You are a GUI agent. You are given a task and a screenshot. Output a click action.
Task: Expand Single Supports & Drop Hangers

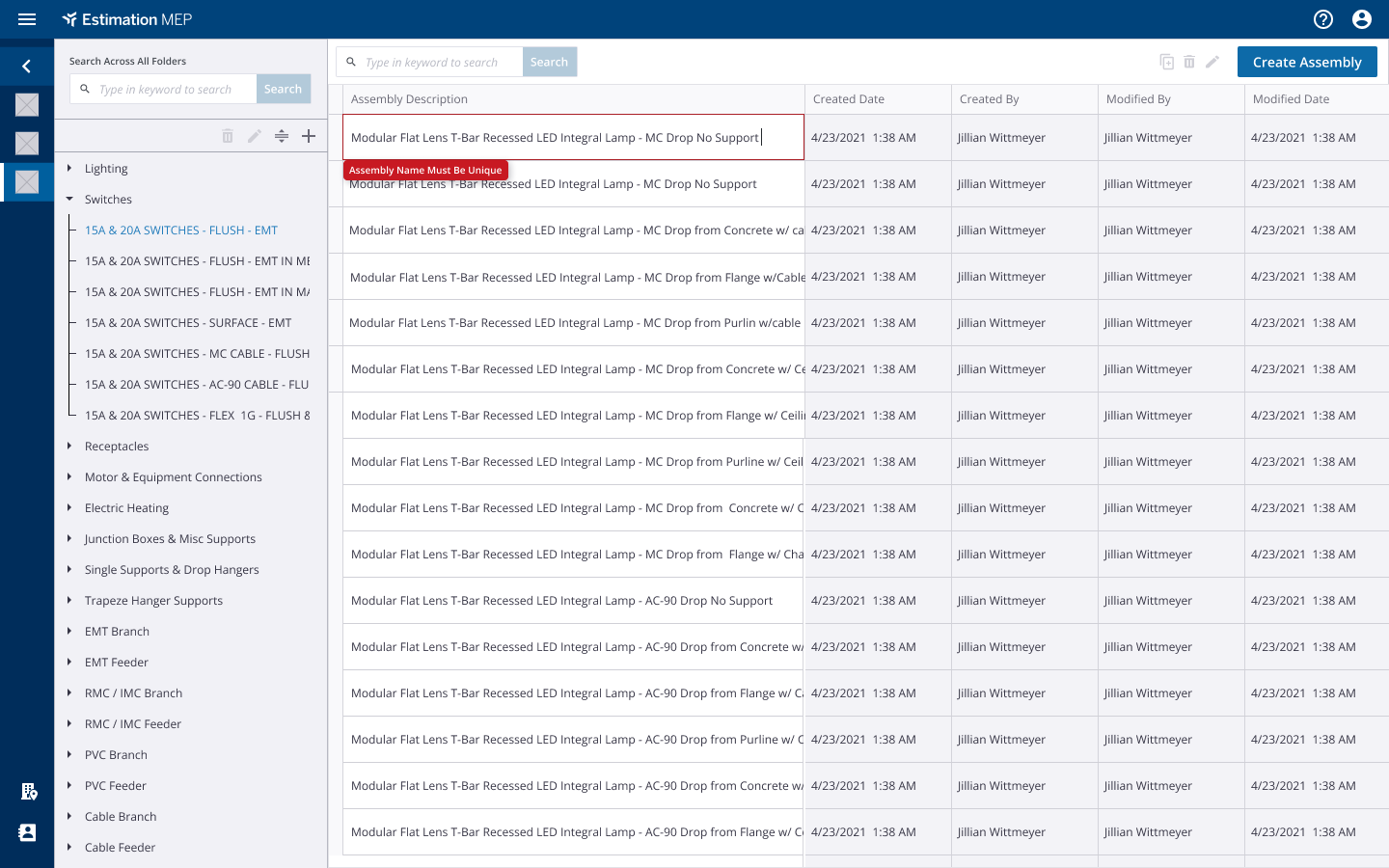point(69,569)
